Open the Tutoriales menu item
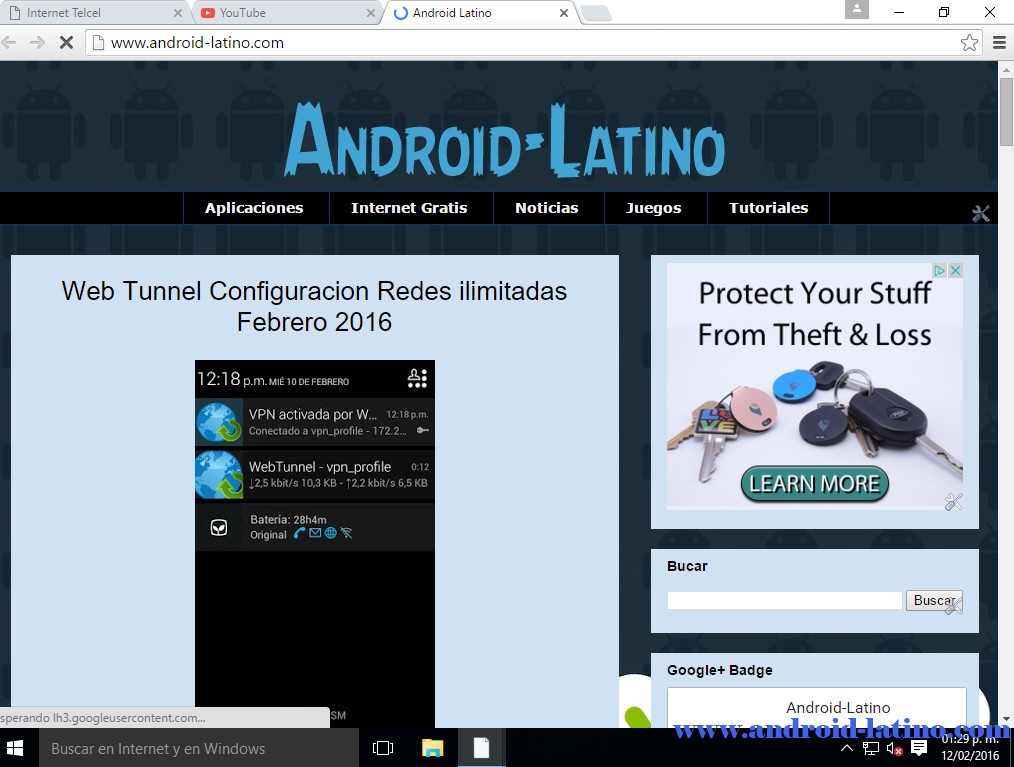1014x767 pixels. [768, 208]
